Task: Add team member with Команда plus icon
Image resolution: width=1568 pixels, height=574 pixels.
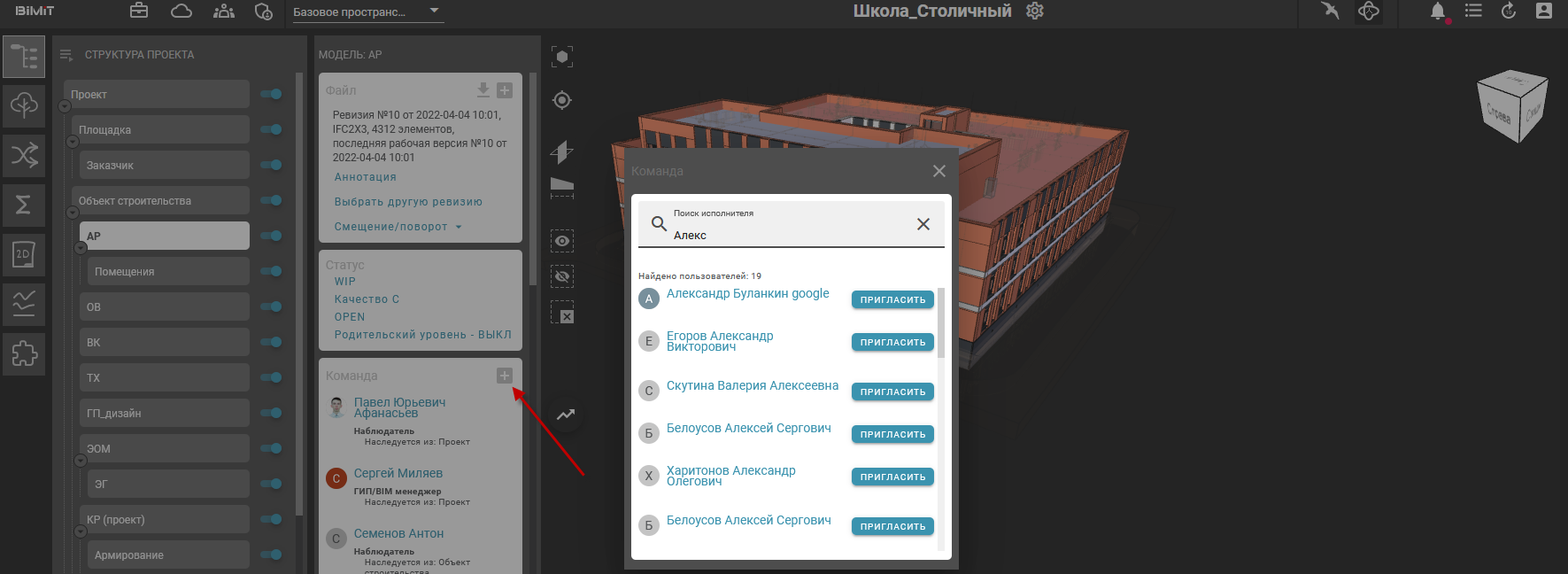Action: (x=505, y=376)
